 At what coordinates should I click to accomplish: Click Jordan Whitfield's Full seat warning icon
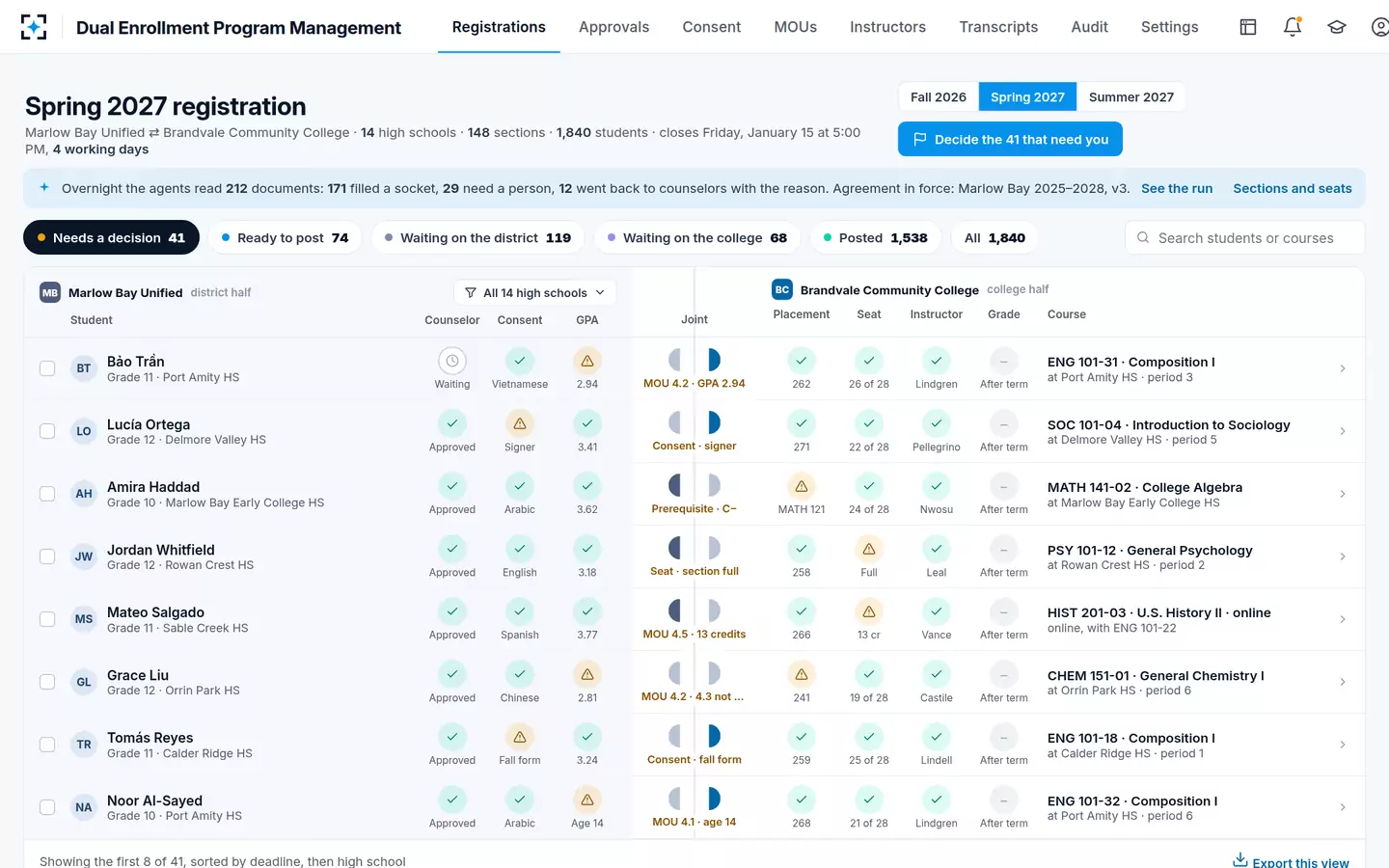tap(869, 549)
